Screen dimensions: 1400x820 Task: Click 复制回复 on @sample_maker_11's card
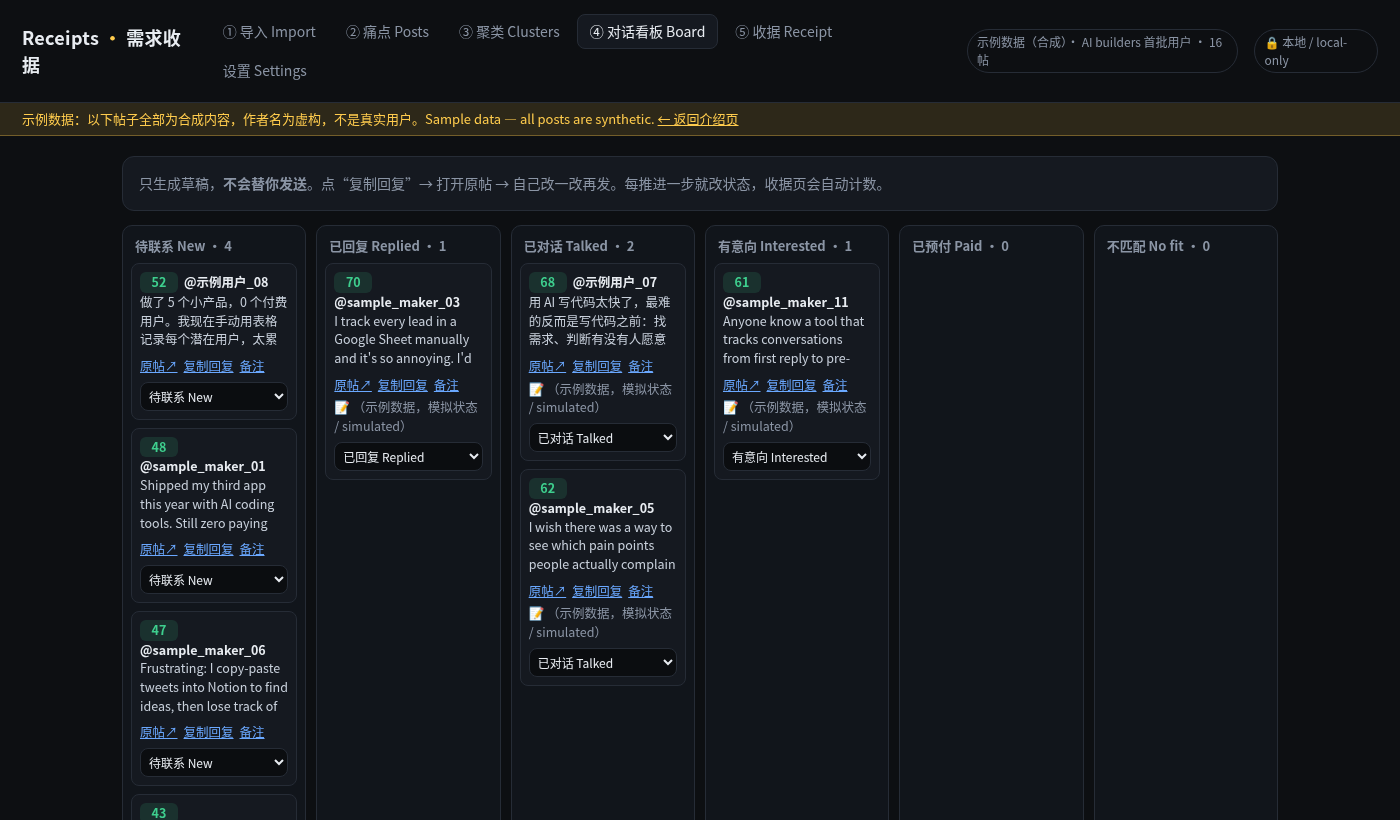(792, 386)
